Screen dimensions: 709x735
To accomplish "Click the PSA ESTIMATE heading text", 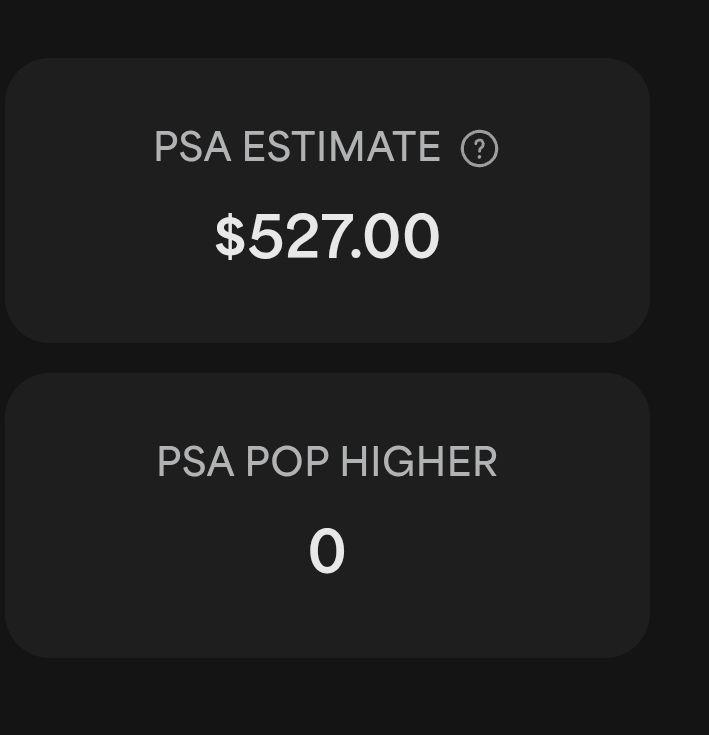I will pyautogui.click(x=298, y=147).
